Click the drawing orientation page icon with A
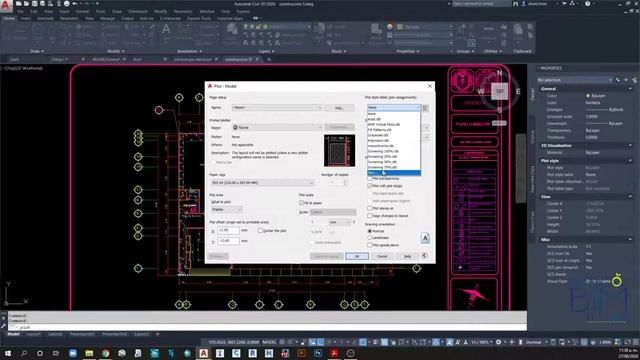The width and height of the screenshot is (640, 360). pyautogui.click(x=425, y=238)
